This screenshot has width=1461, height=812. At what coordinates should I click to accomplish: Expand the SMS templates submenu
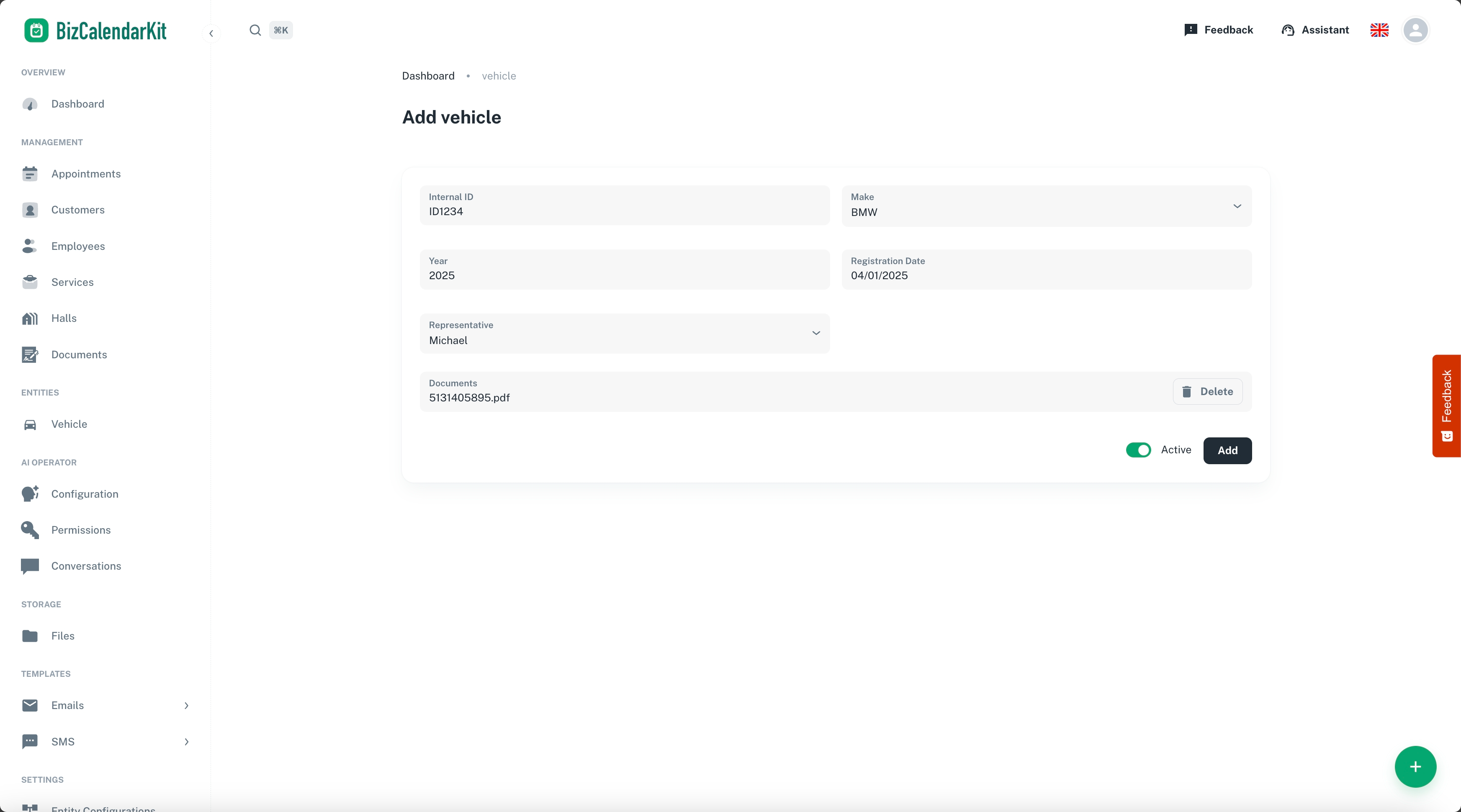[x=186, y=742]
